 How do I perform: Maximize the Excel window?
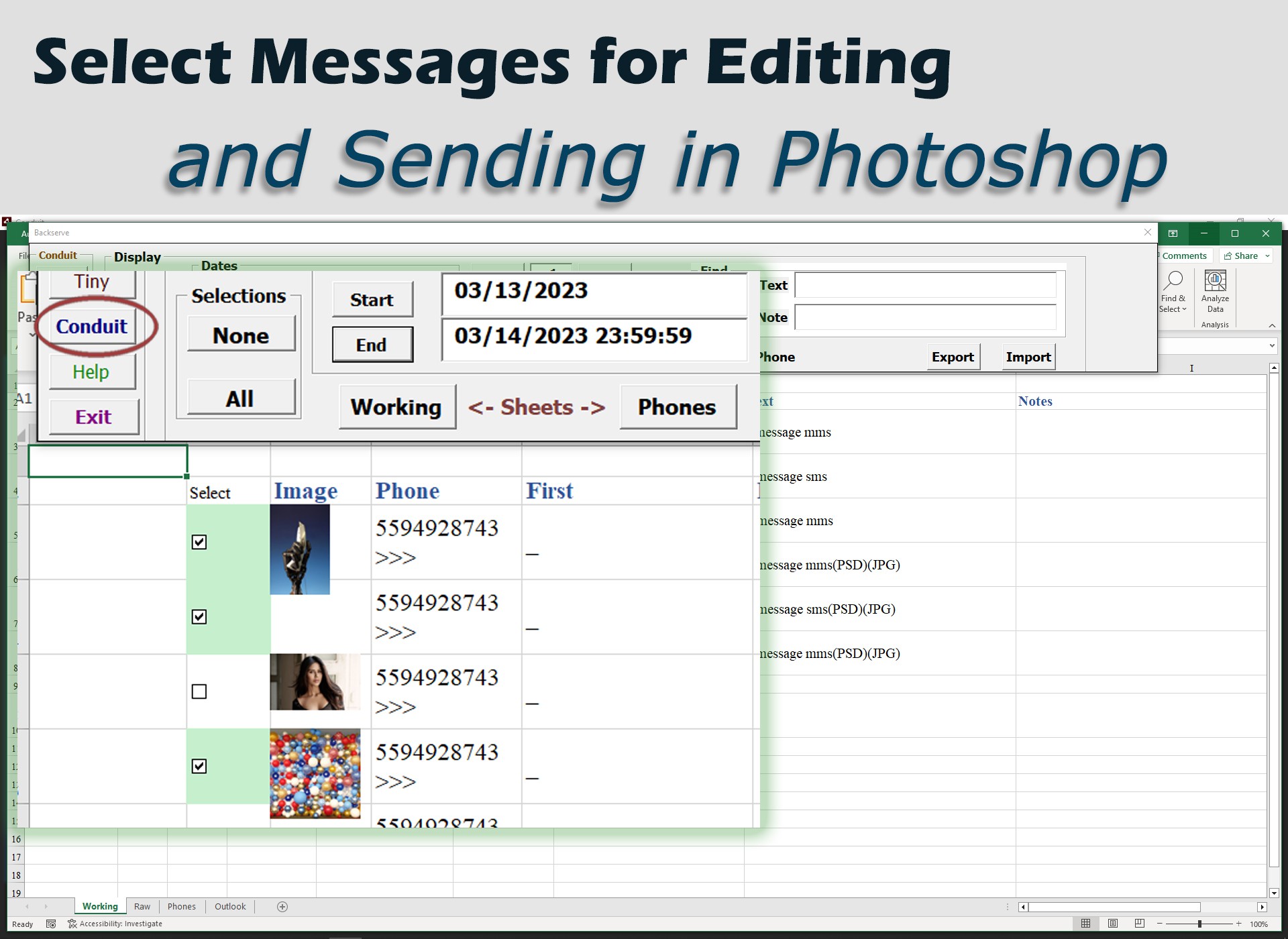[x=1235, y=233]
